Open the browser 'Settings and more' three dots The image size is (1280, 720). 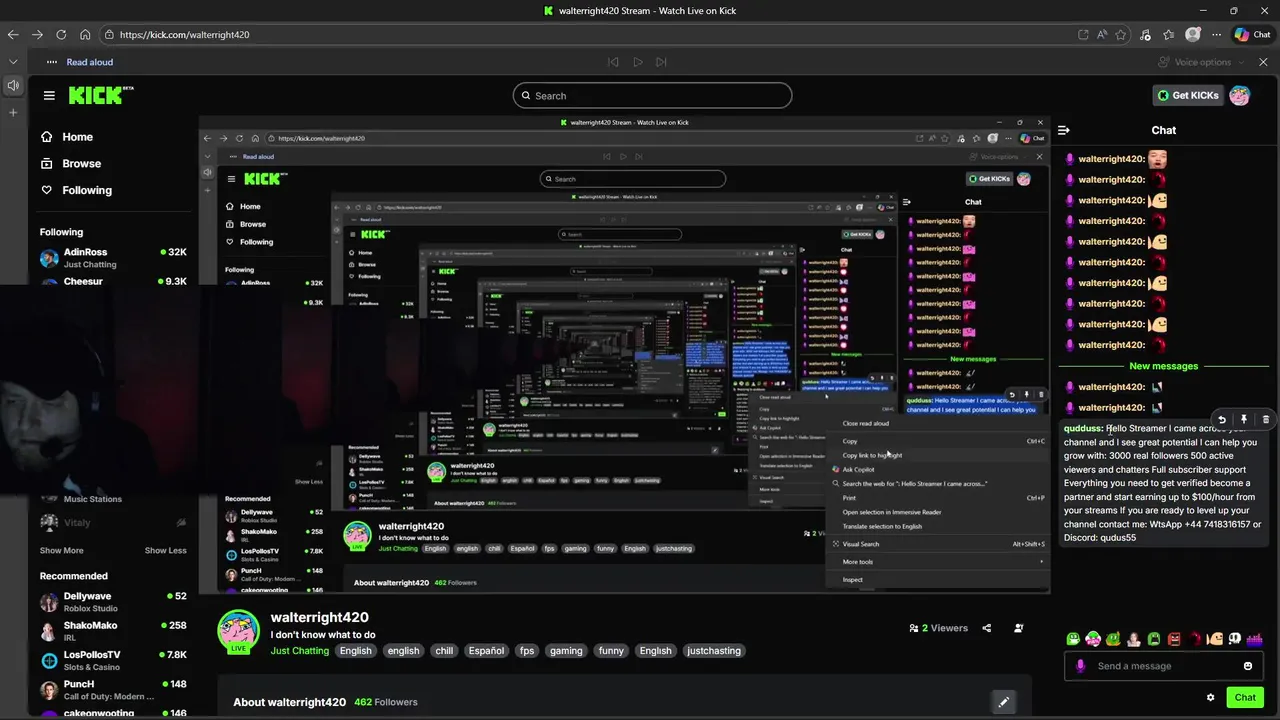pos(1217,34)
